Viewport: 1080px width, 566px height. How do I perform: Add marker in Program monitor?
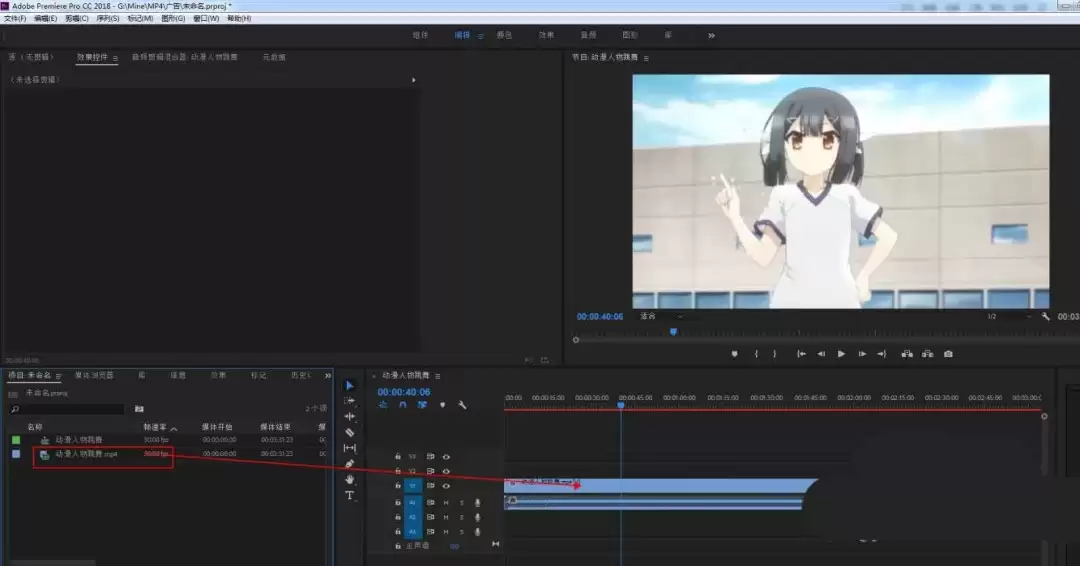[x=734, y=354]
